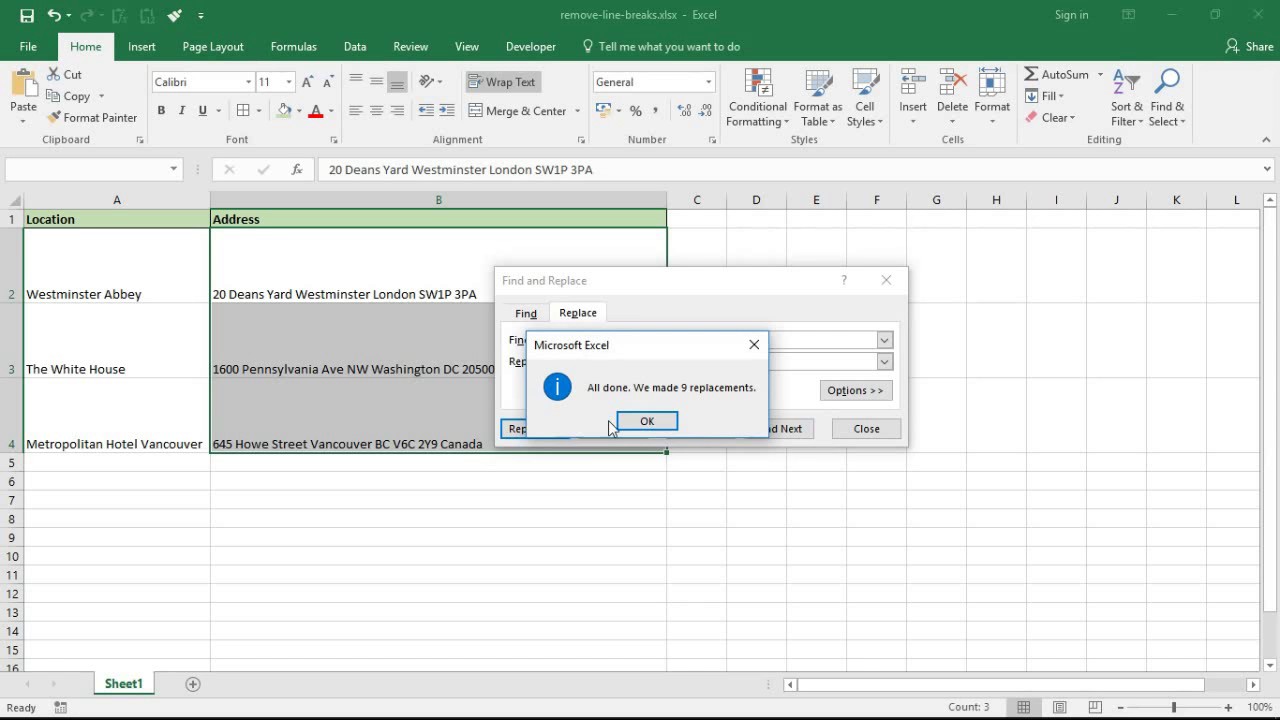Viewport: 1280px width, 720px height.
Task: Apply align left to the cells
Action: pos(356,111)
